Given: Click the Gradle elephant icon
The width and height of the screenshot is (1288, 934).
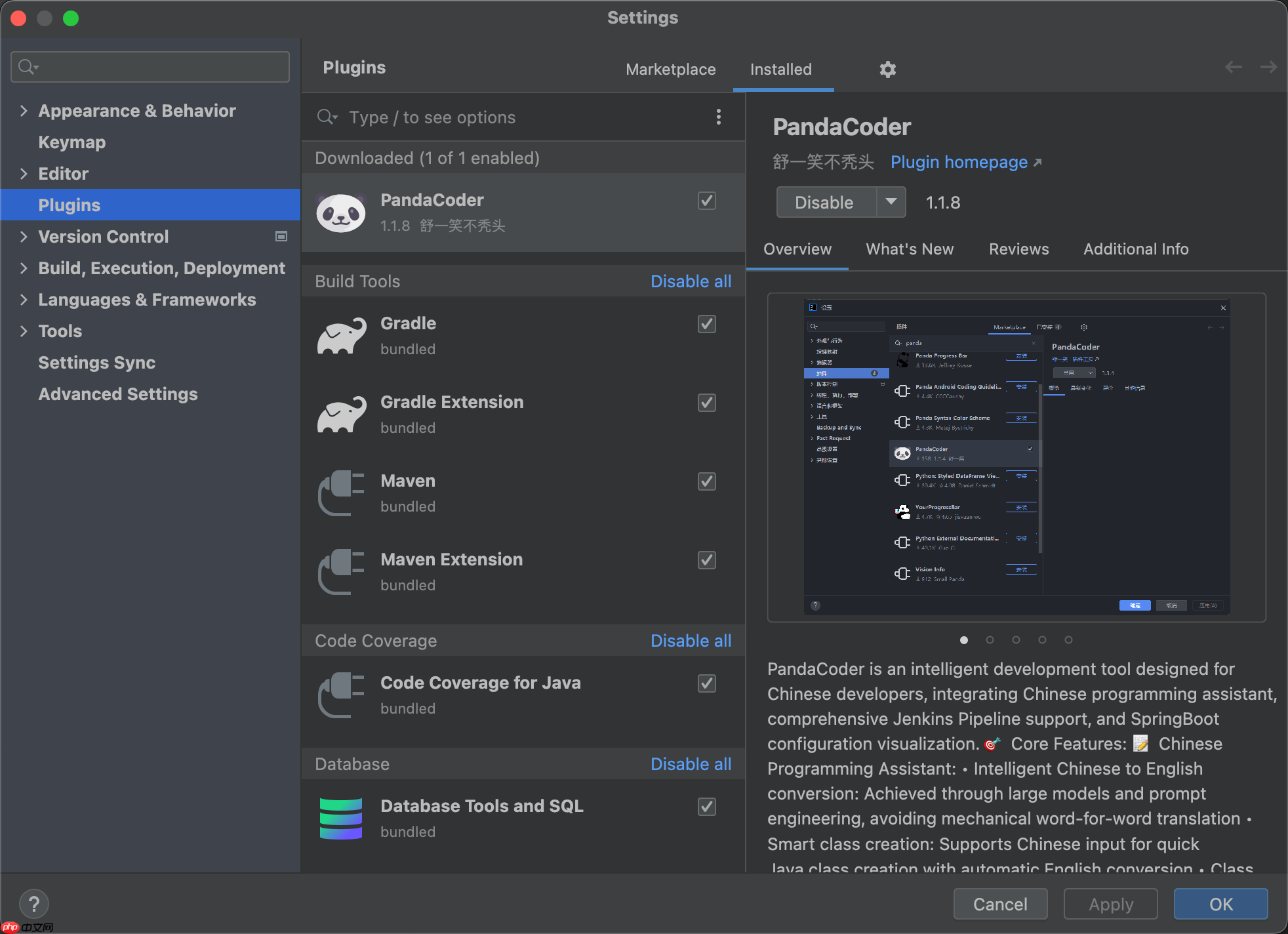Looking at the screenshot, I should coord(341,336).
